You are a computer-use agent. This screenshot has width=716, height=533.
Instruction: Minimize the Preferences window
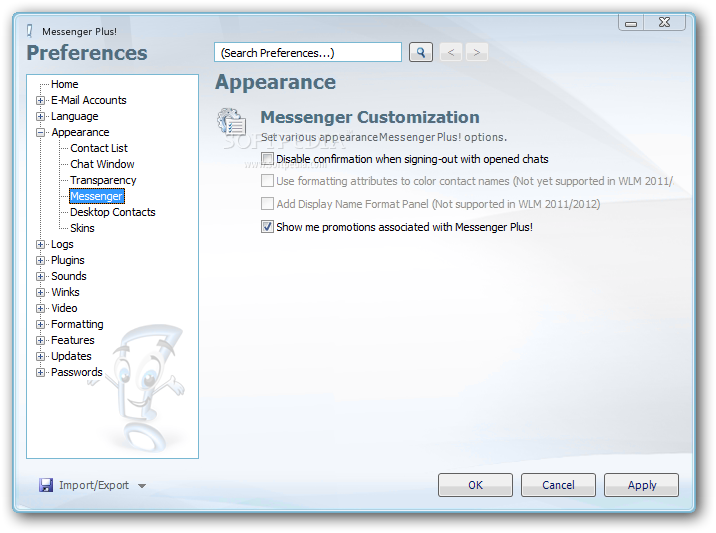(631, 22)
